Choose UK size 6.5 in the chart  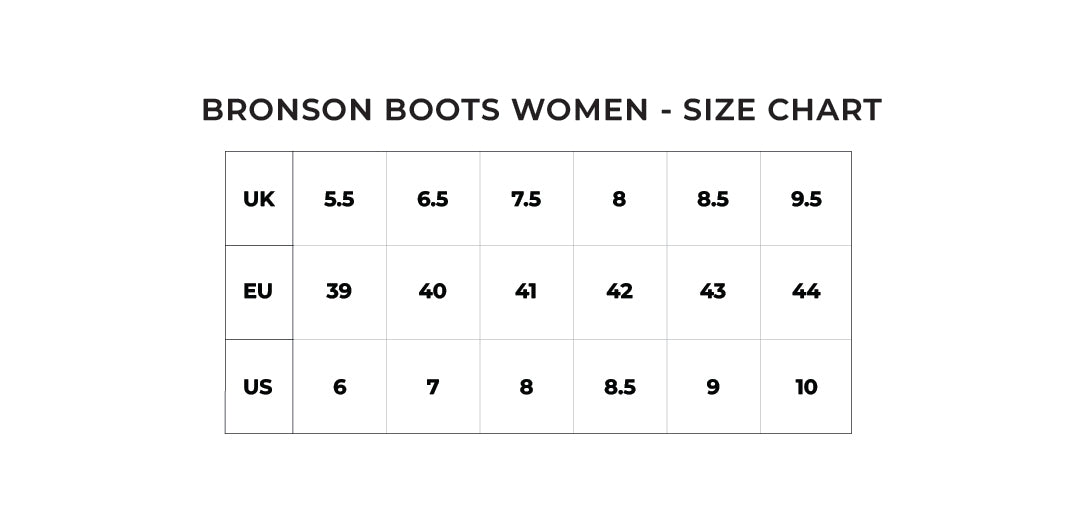432,199
